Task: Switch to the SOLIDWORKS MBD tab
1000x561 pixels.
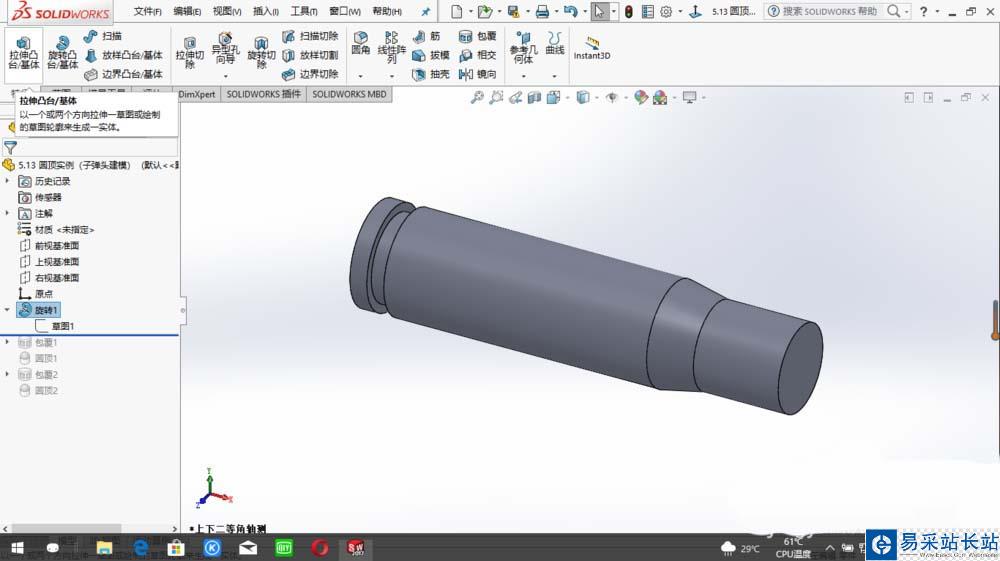Action: 349,94
